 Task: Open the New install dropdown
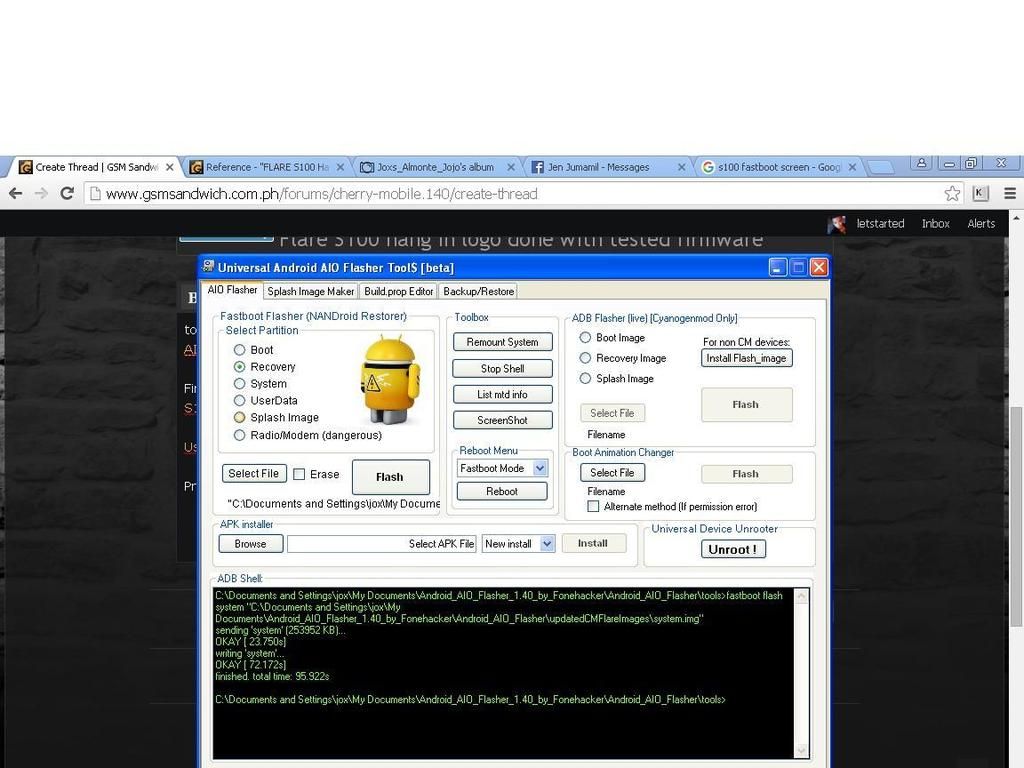point(547,544)
